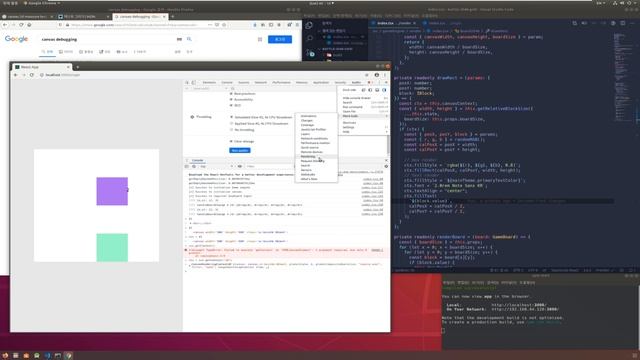Click the blue Run audits button
The image size is (640, 360).
(x=240, y=151)
